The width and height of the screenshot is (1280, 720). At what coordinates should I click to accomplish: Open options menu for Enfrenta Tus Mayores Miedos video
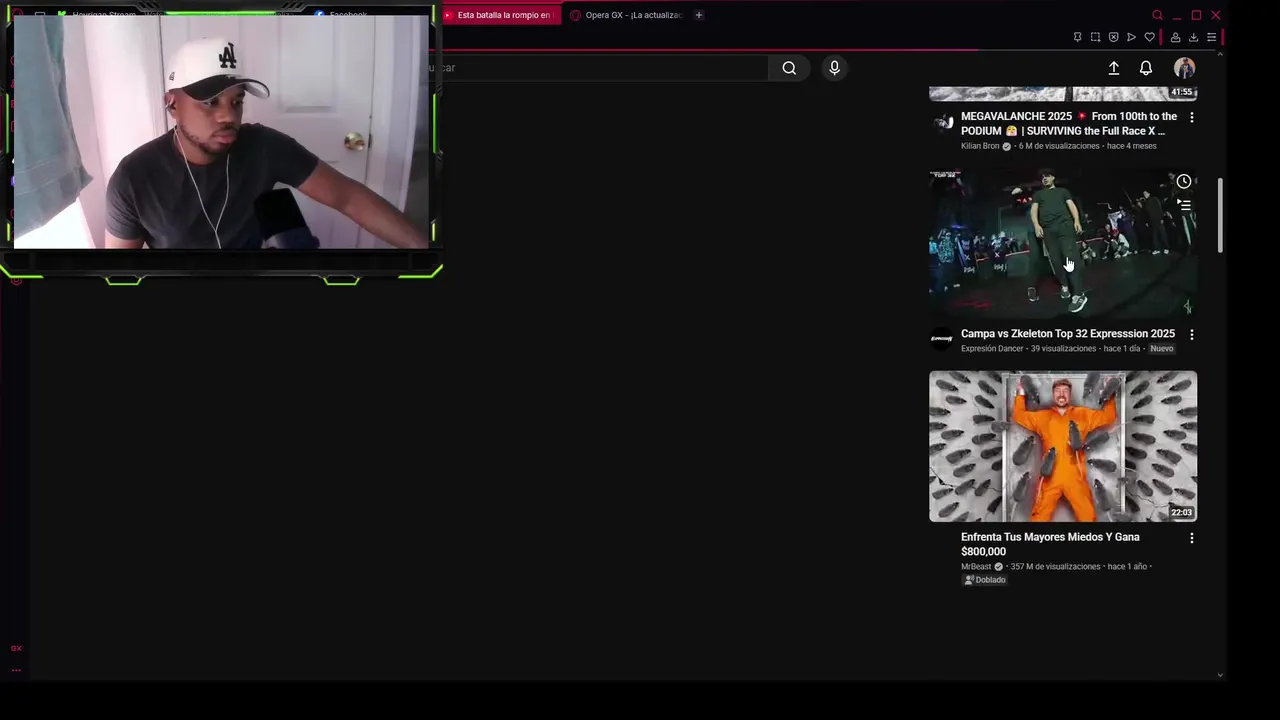point(1191,538)
